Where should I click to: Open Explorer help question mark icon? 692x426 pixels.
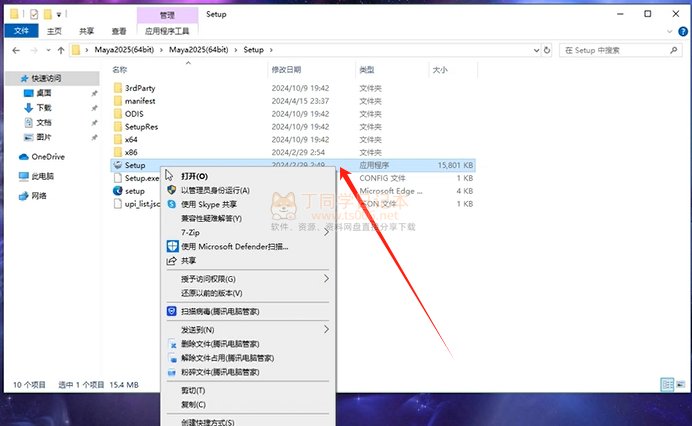(x=683, y=31)
